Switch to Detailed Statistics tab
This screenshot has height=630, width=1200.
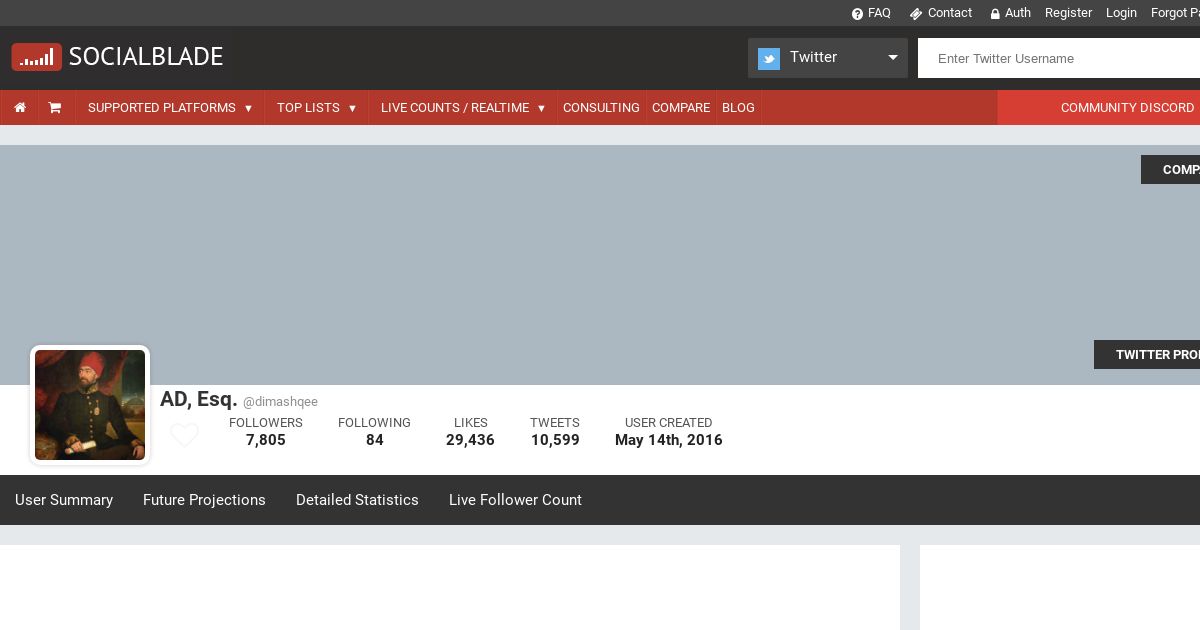pyautogui.click(x=357, y=500)
